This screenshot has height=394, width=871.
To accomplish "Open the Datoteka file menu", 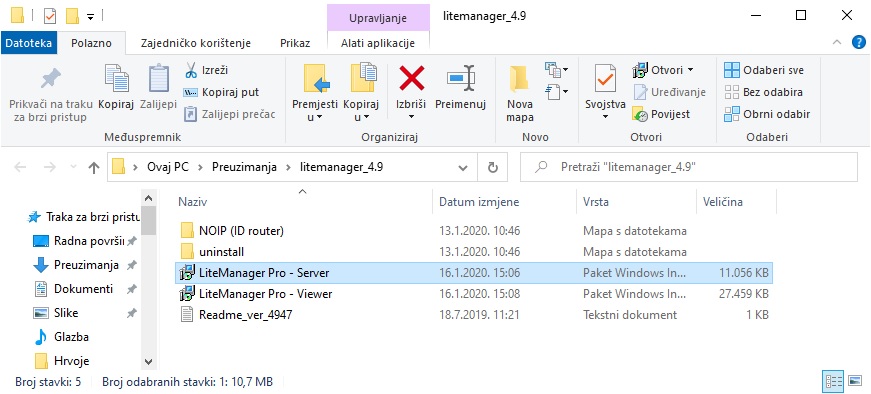I will 28,43.
